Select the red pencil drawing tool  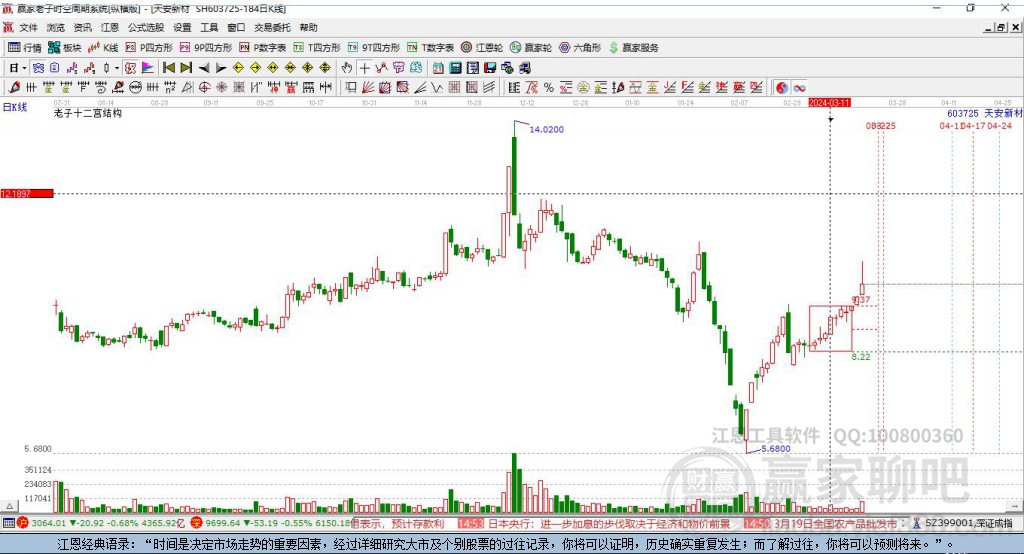click(x=15, y=87)
